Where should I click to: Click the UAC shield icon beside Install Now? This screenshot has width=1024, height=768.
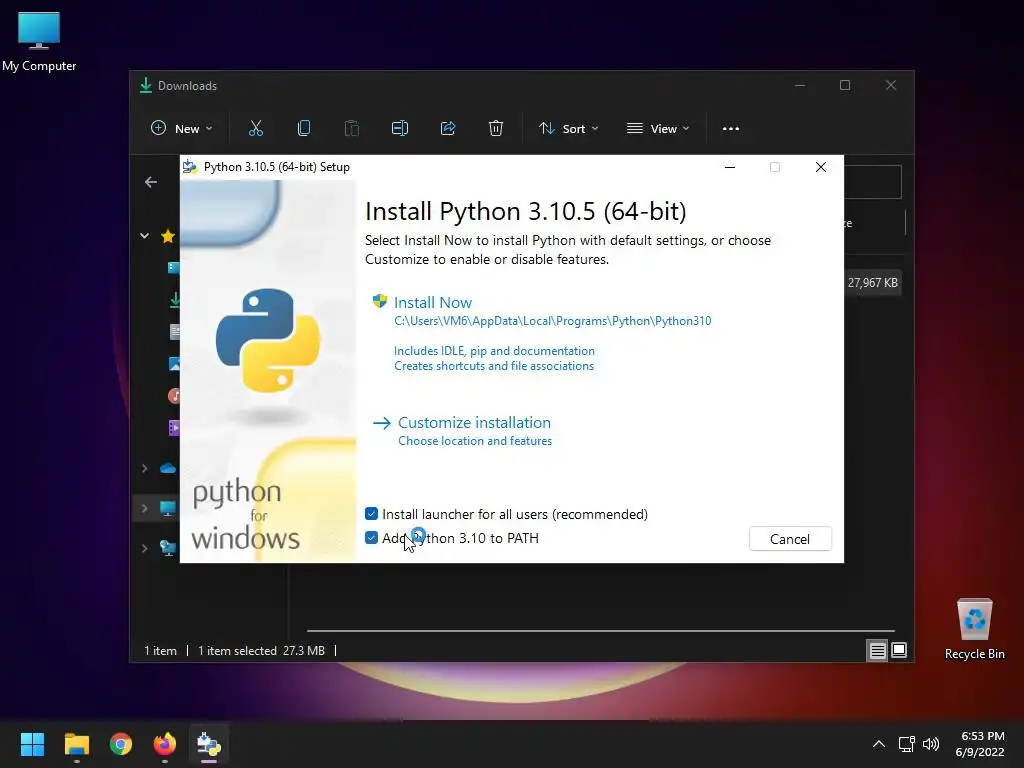[x=379, y=301]
